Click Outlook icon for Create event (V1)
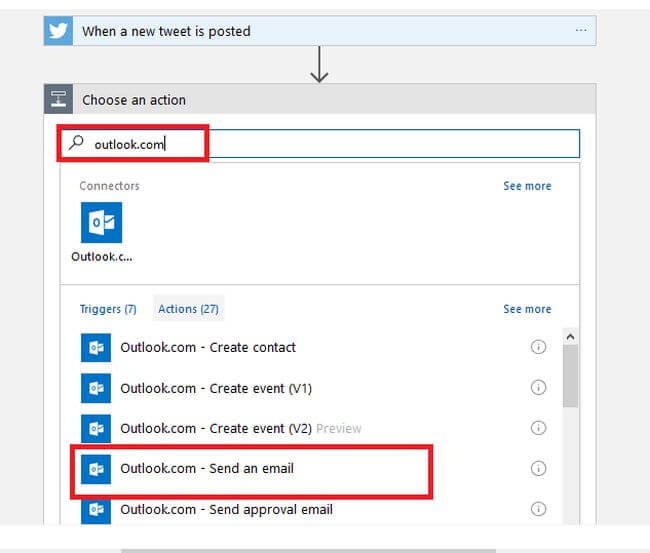This screenshot has height=553, width=650. [96, 388]
